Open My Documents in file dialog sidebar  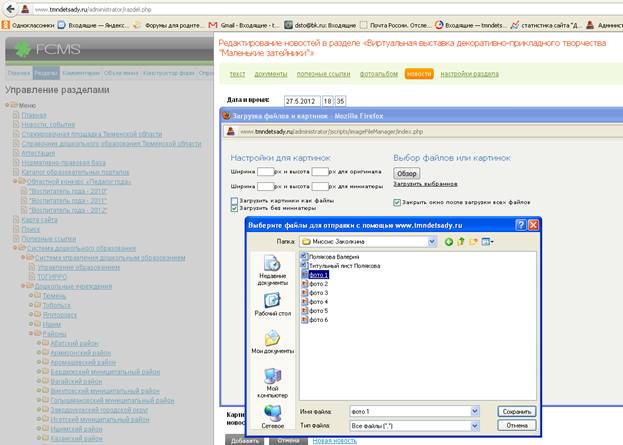click(x=273, y=342)
